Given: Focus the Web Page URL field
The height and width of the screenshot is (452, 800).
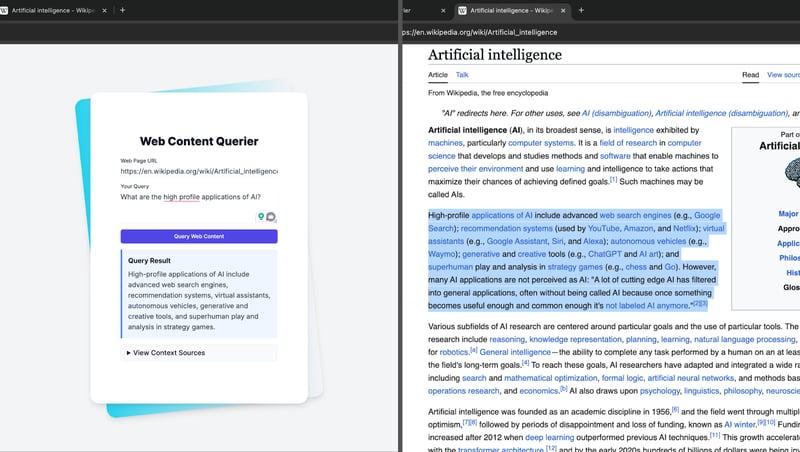Looking at the screenshot, I should pos(199,171).
